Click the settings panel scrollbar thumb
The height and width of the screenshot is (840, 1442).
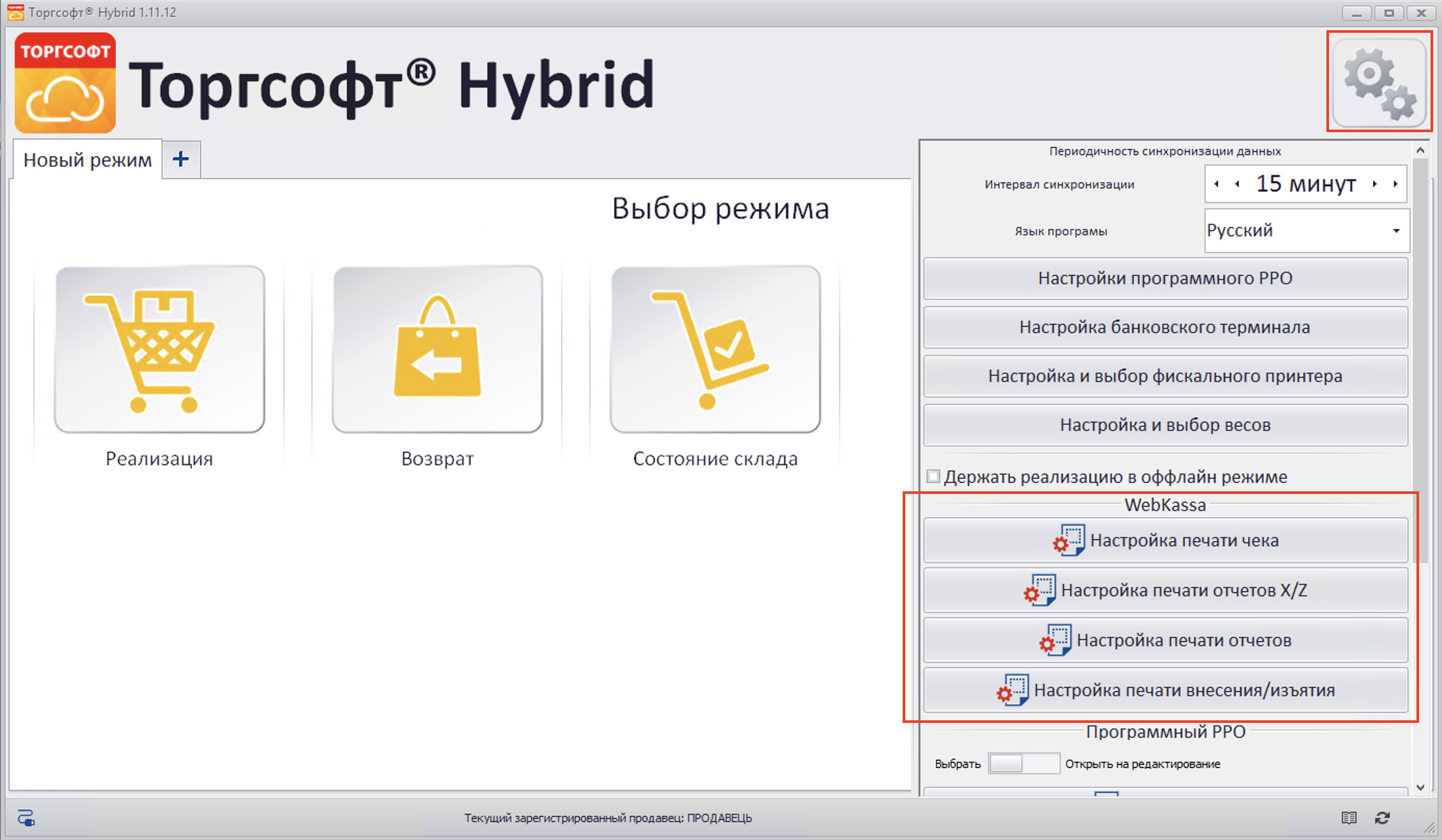click(x=1420, y=361)
